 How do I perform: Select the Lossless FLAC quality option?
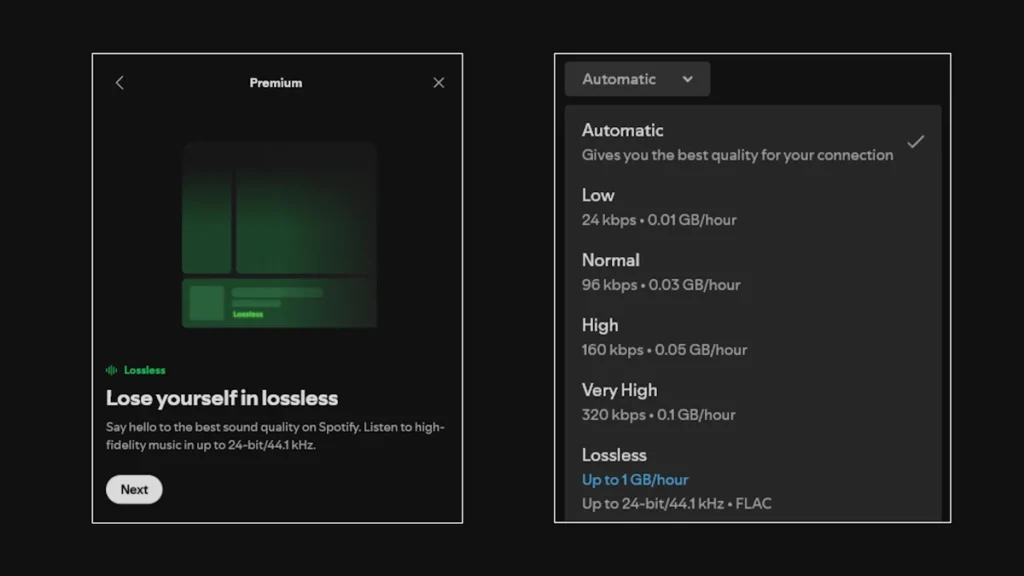[x=613, y=455]
